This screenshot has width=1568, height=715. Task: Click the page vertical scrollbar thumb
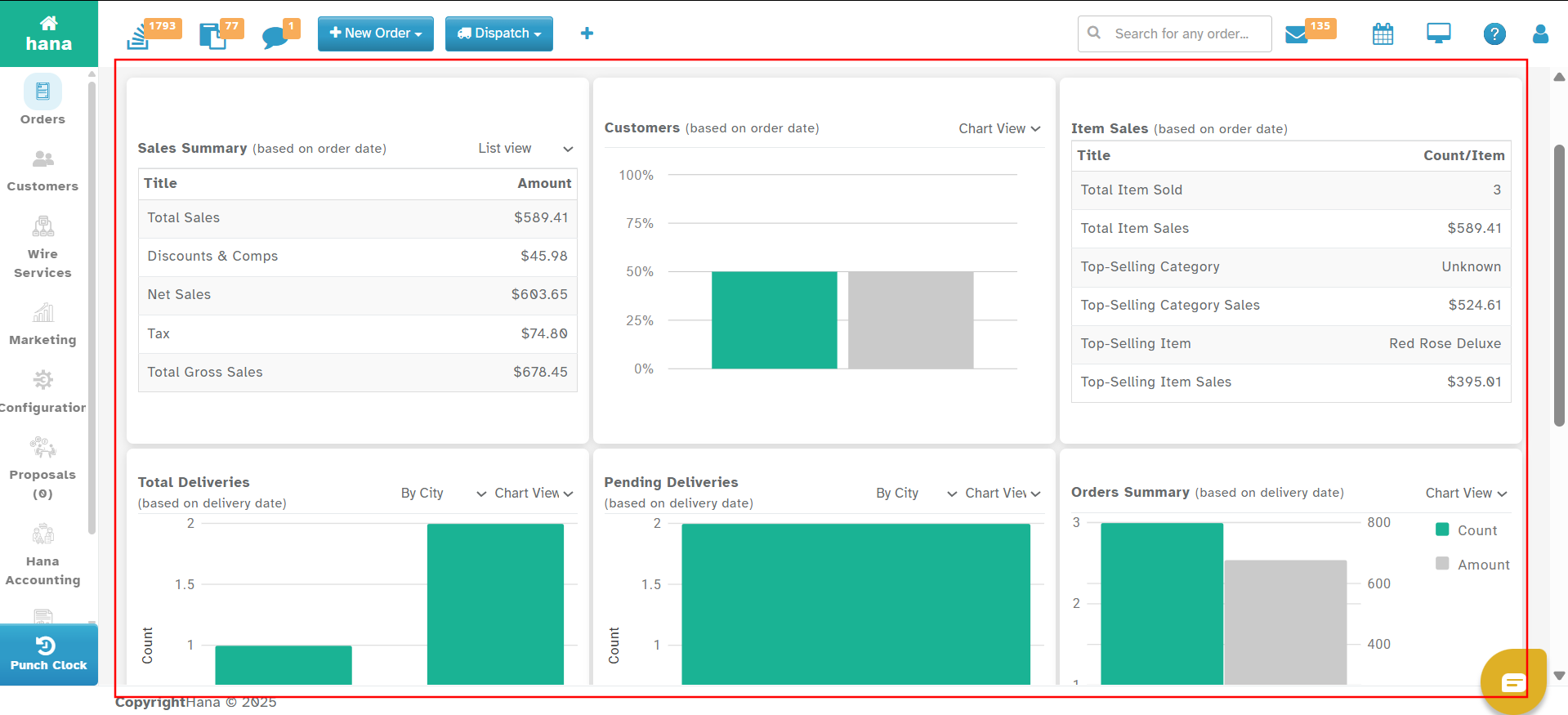click(x=1559, y=285)
